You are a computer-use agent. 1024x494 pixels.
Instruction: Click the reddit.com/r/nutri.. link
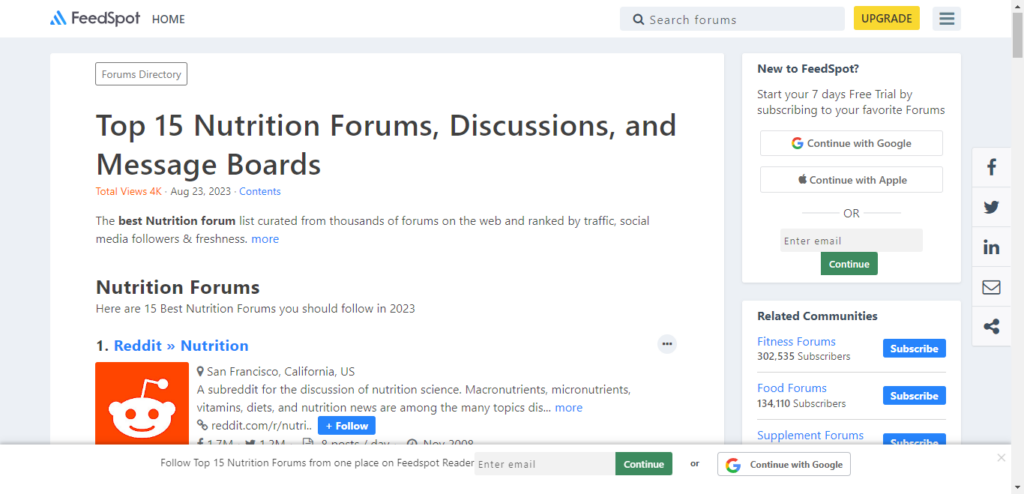(x=261, y=426)
